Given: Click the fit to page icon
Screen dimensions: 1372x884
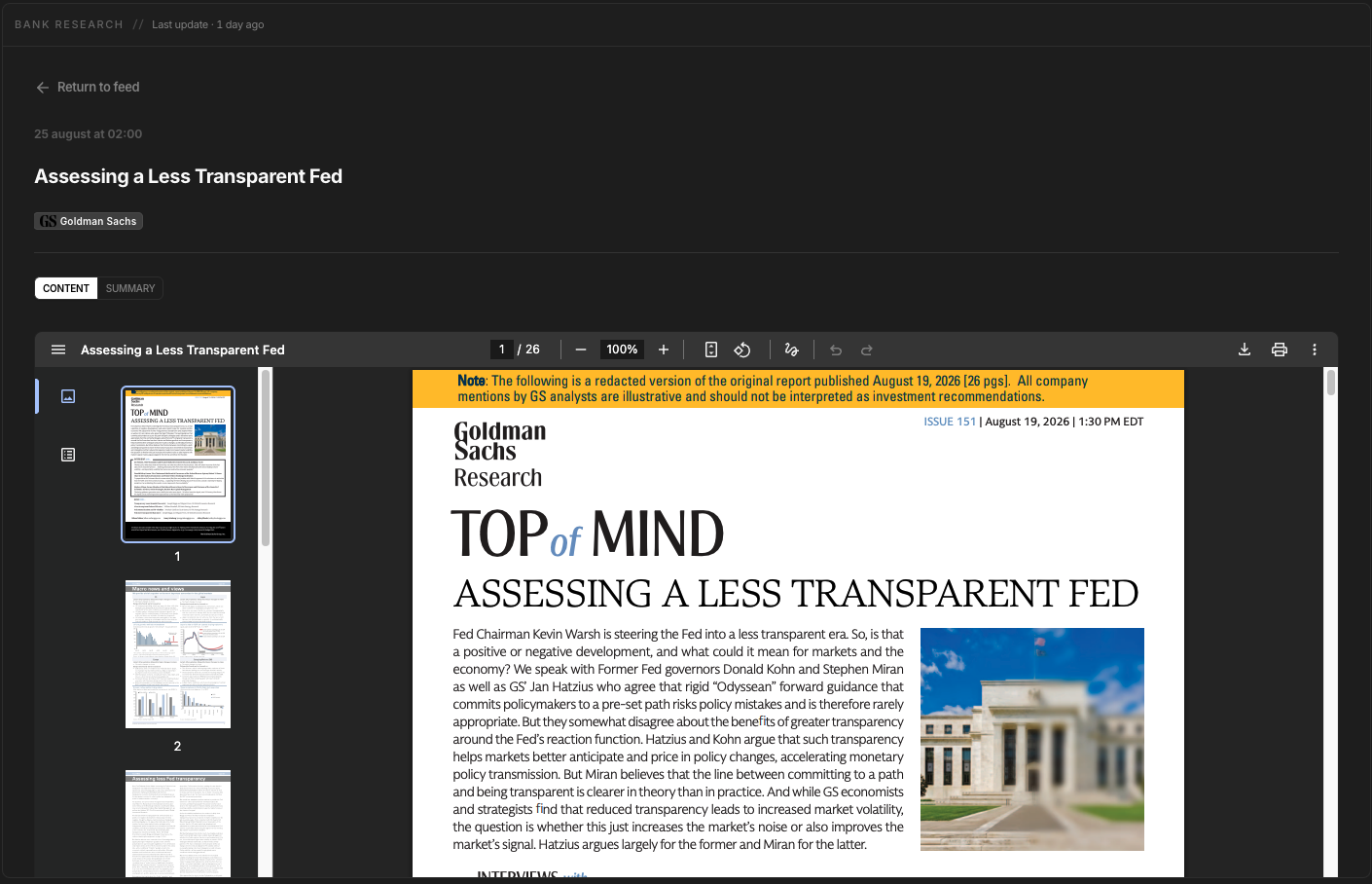Looking at the screenshot, I should (x=711, y=350).
